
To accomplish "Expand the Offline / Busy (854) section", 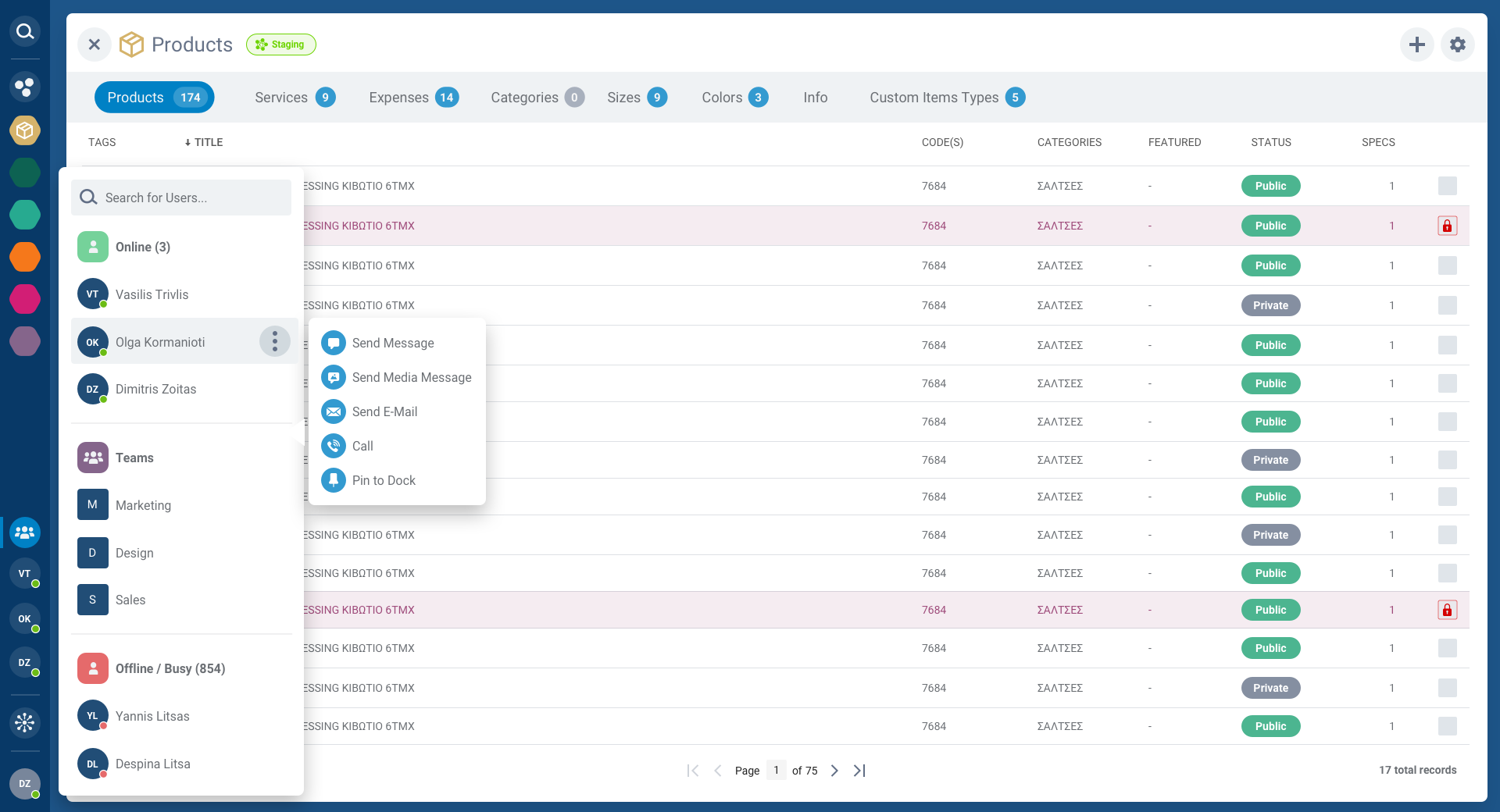I will (x=169, y=668).
